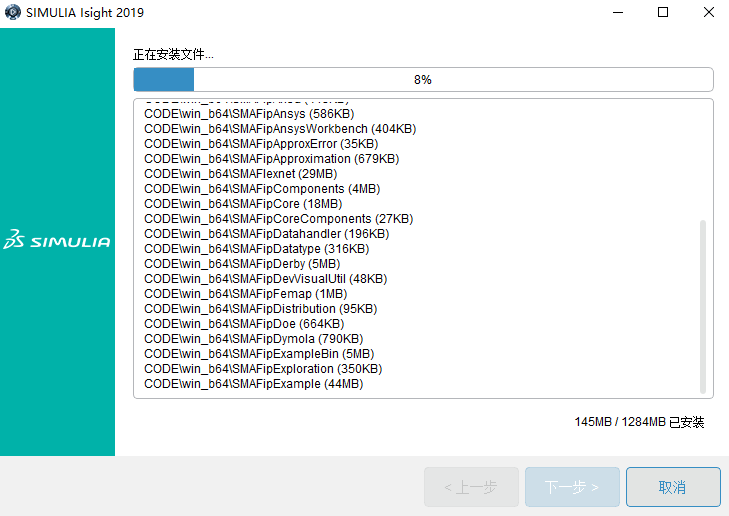Select the SMAFipAnsys (586KB) log line
The height and width of the screenshot is (516, 729).
(x=255, y=114)
